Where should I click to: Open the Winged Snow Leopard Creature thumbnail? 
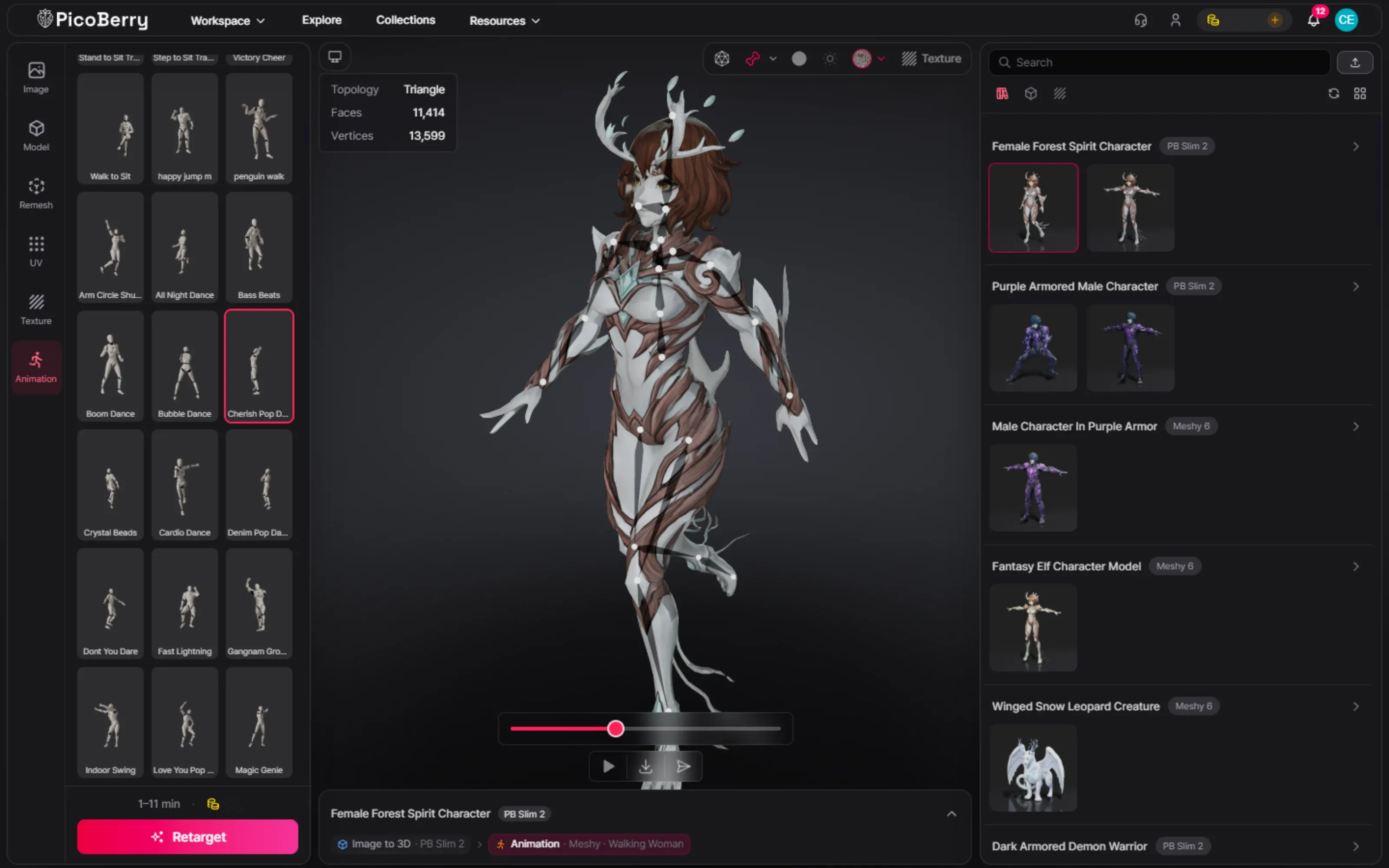pos(1033,768)
